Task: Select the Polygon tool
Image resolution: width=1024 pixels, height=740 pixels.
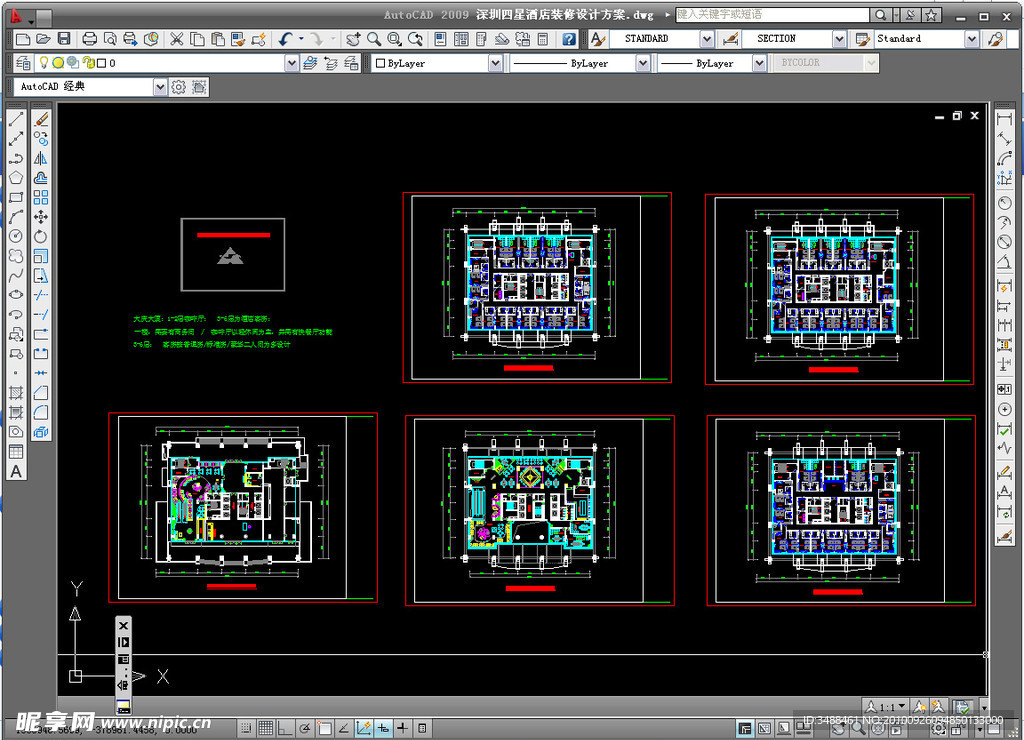Action: (16, 177)
